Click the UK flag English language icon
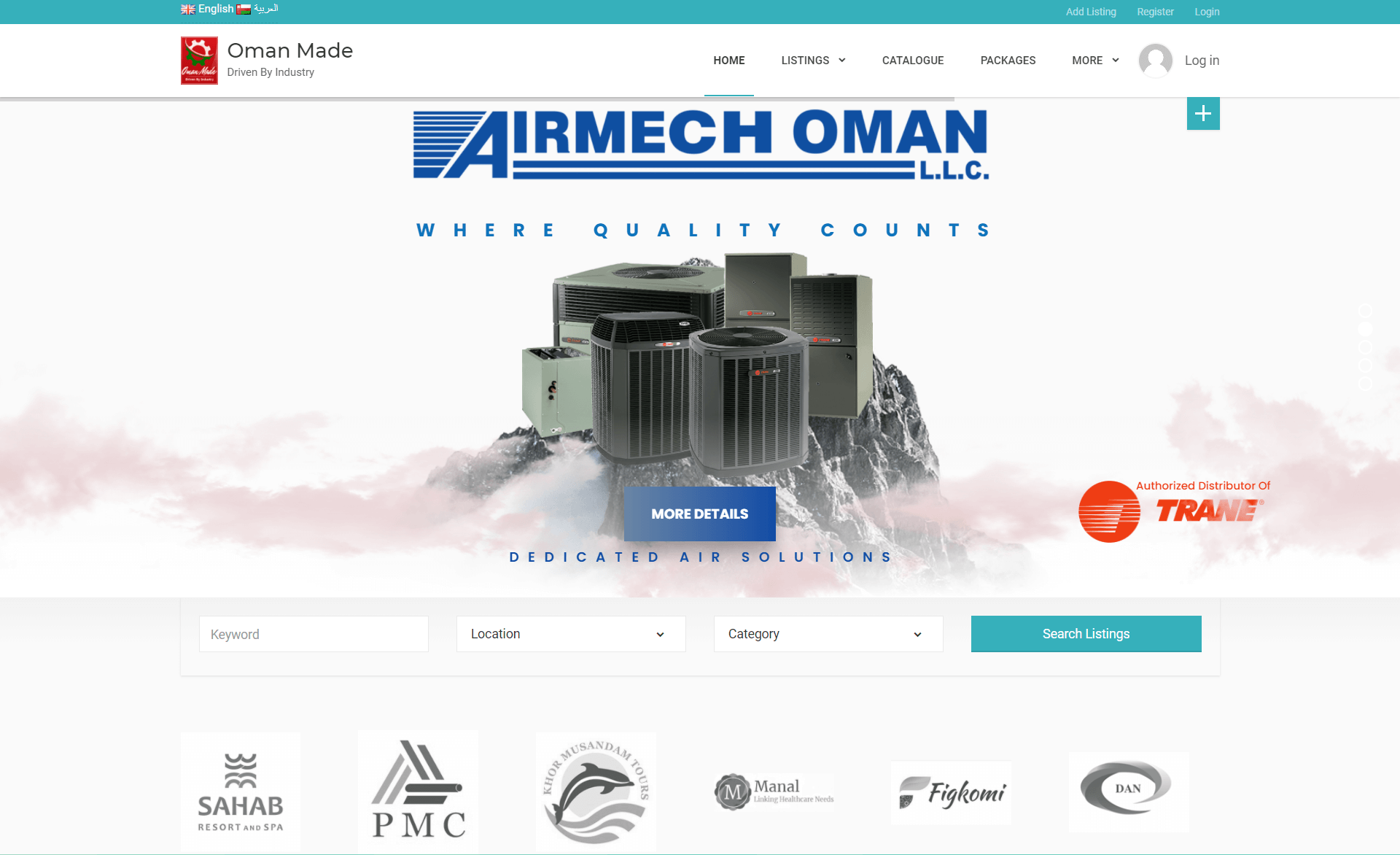1400x855 pixels. pyautogui.click(x=188, y=9)
